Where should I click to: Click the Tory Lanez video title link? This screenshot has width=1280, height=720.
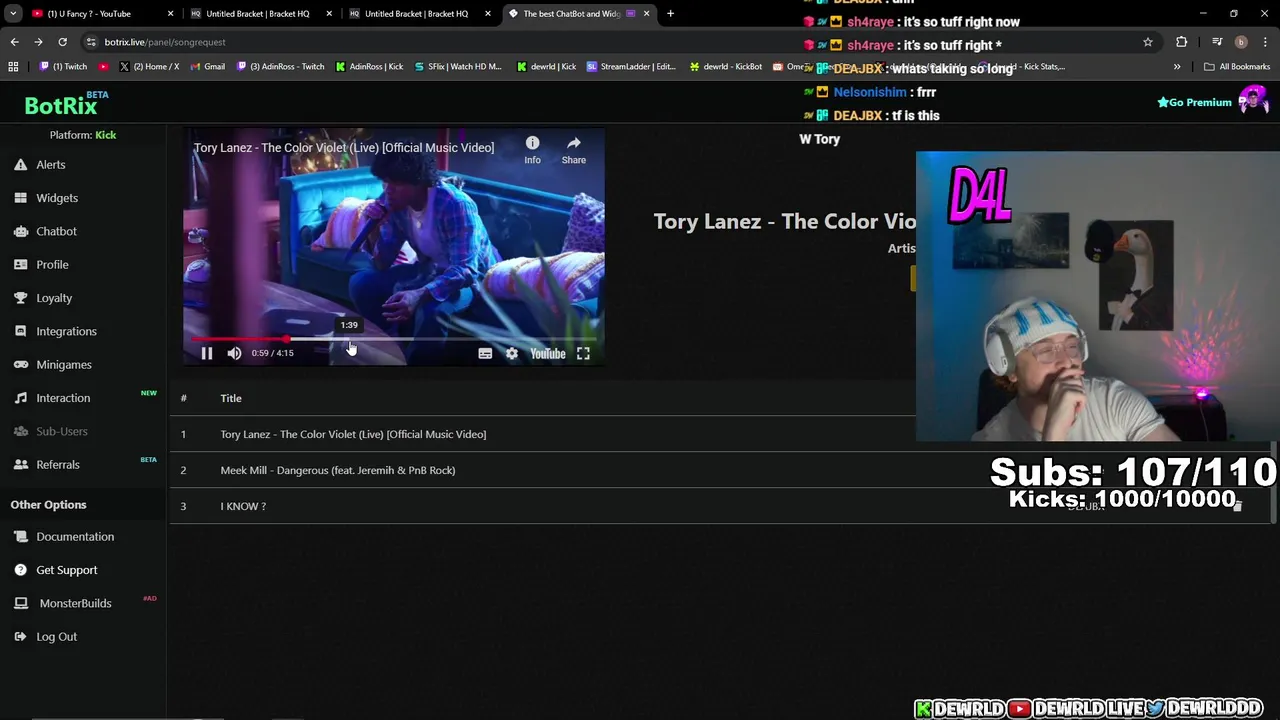pyautogui.click(x=343, y=147)
